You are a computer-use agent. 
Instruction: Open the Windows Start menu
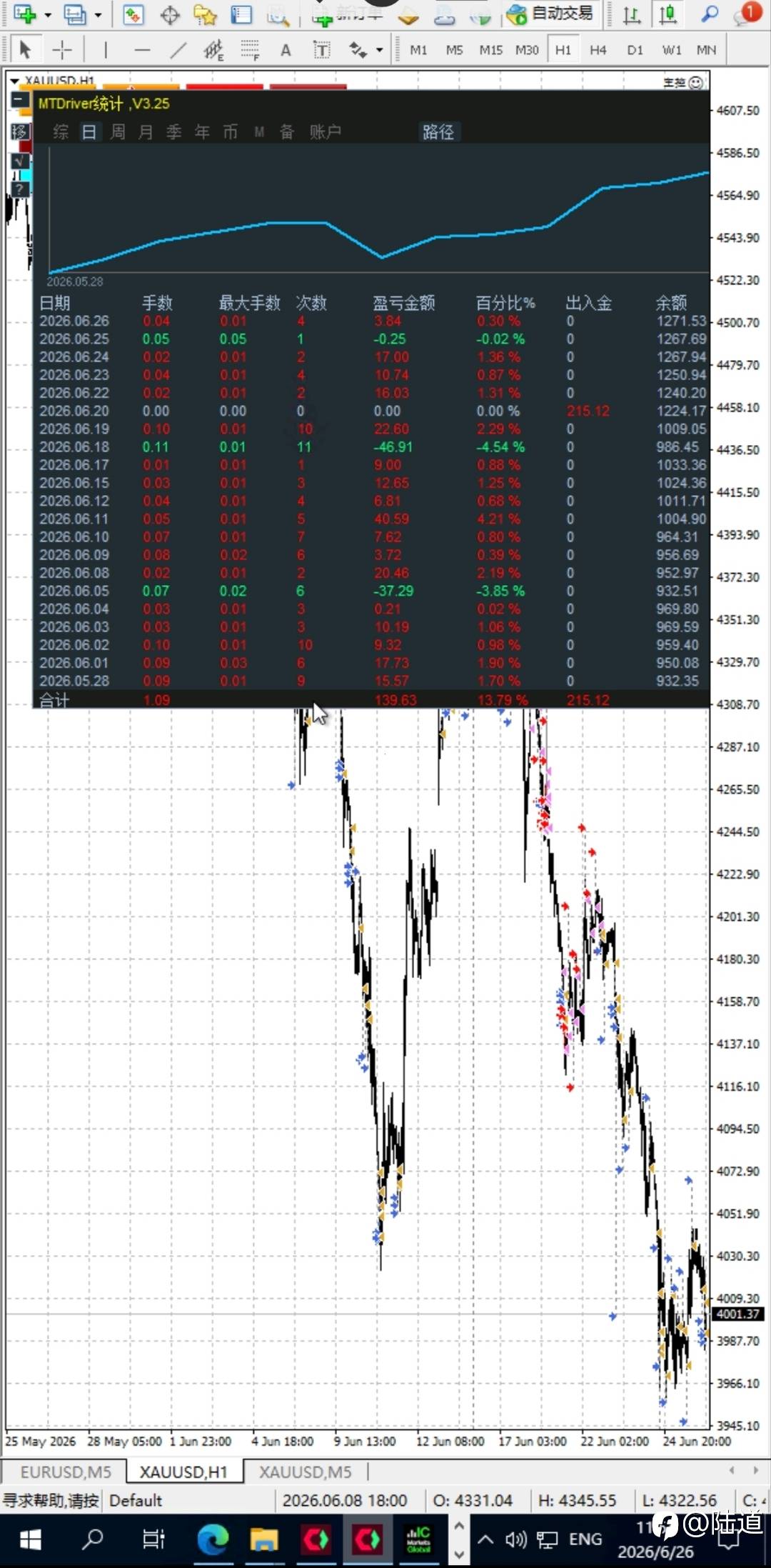click(x=30, y=1539)
